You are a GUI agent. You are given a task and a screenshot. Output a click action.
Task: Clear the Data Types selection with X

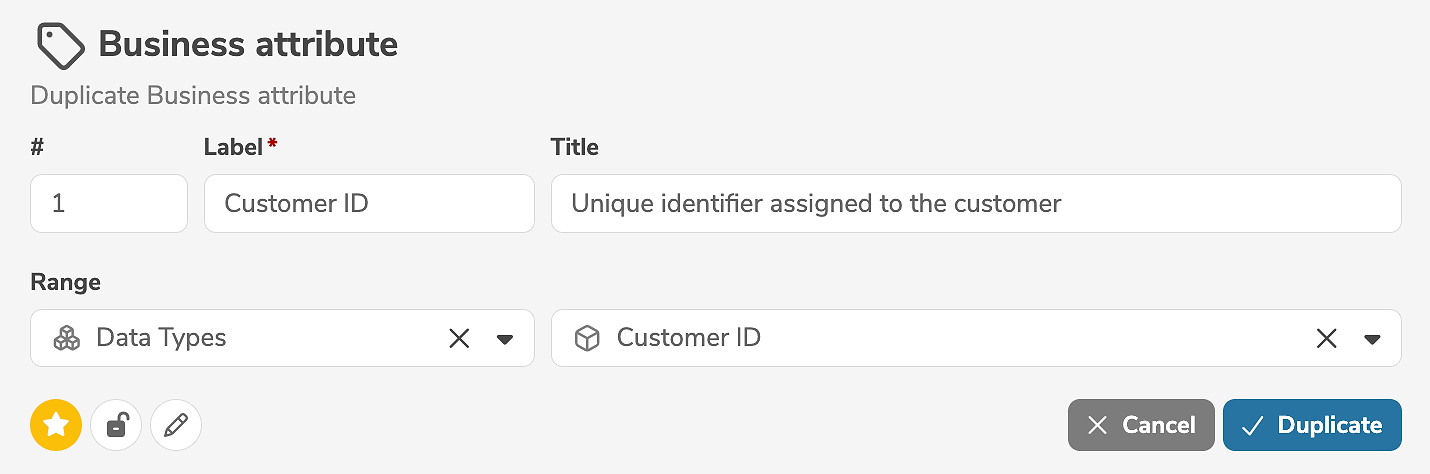459,338
